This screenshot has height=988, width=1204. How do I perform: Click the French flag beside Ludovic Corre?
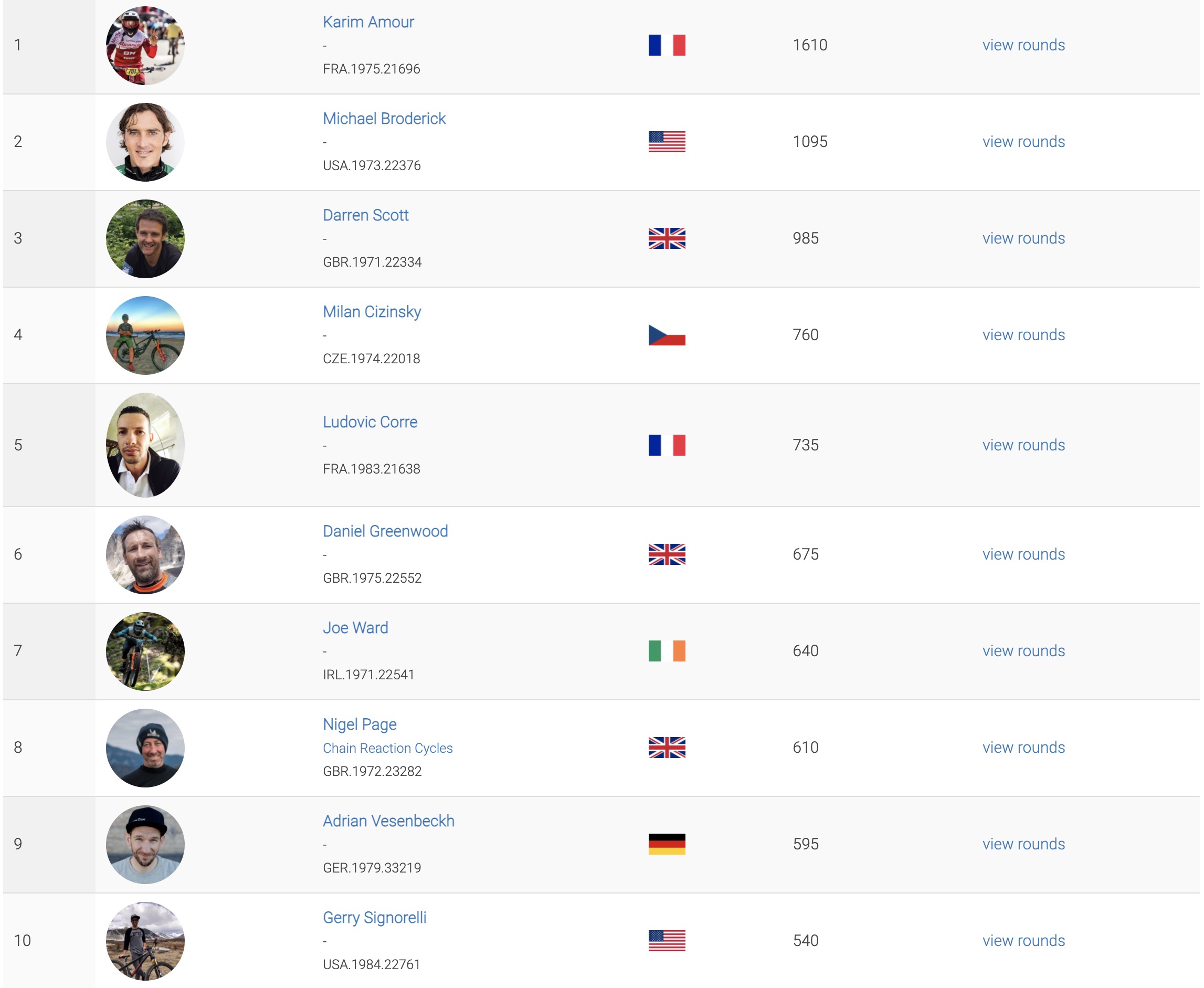coord(667,445)
